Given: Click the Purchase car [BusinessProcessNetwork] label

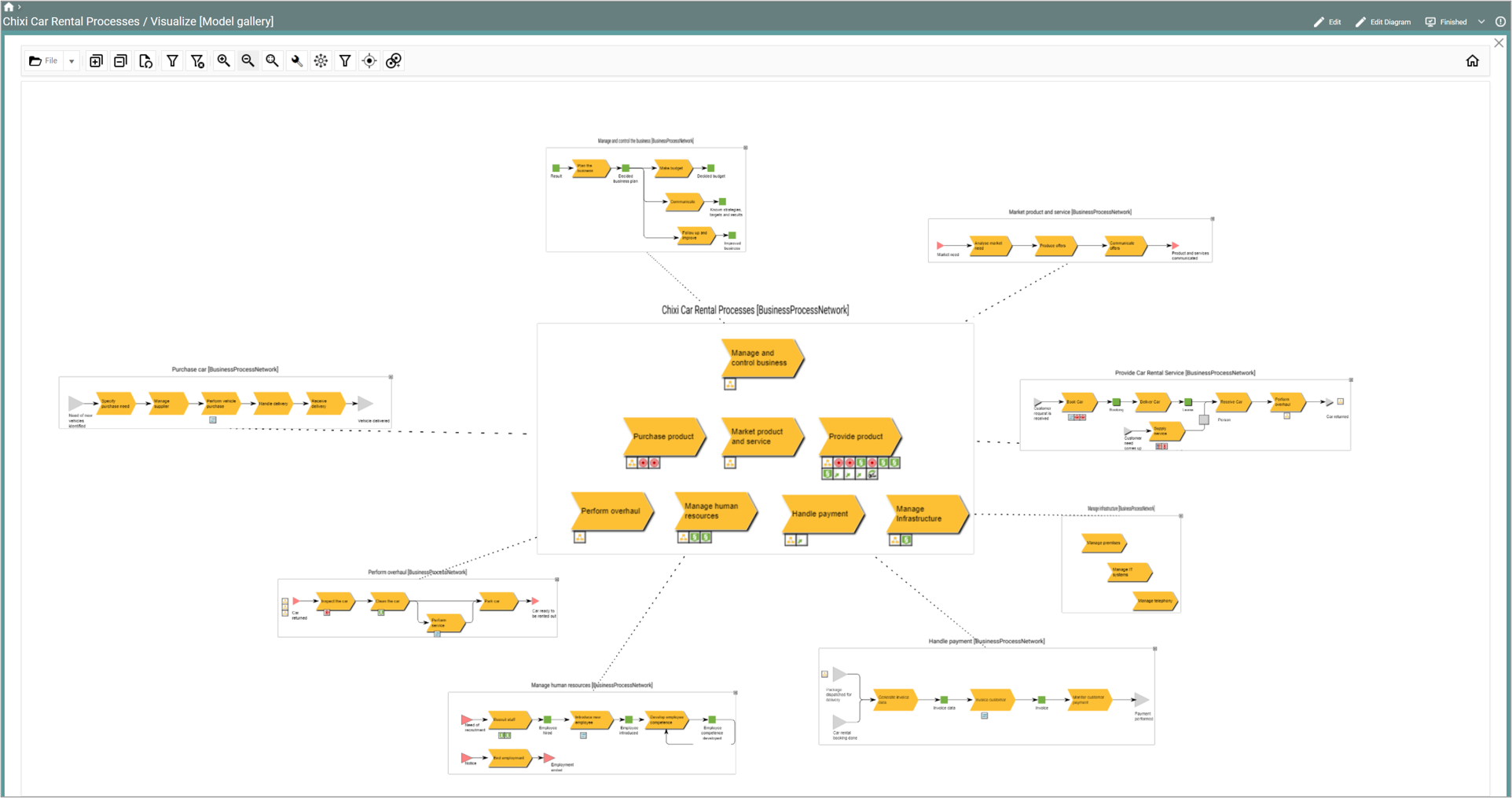Looking at the screenshot, I should coord(225,369).
